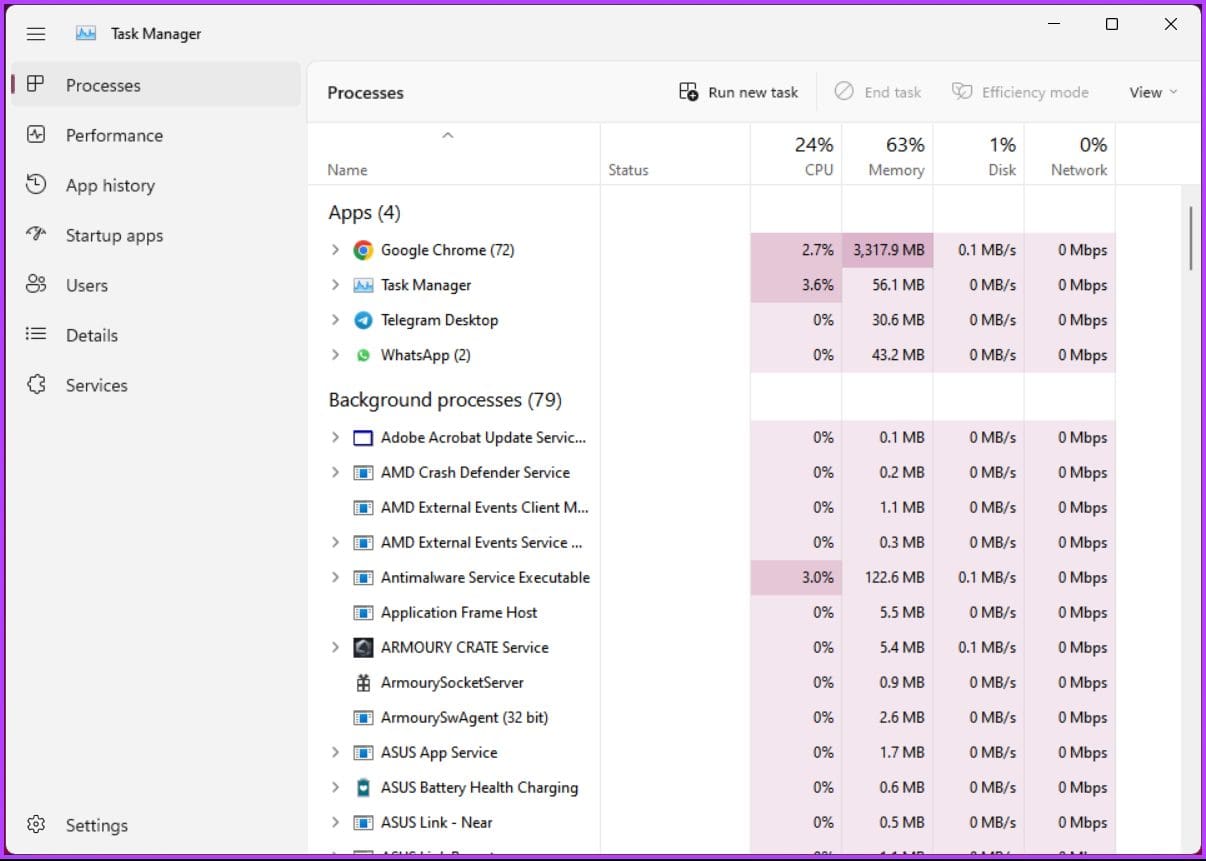
Task: Click the Settings gear icon
Action: 36,824
